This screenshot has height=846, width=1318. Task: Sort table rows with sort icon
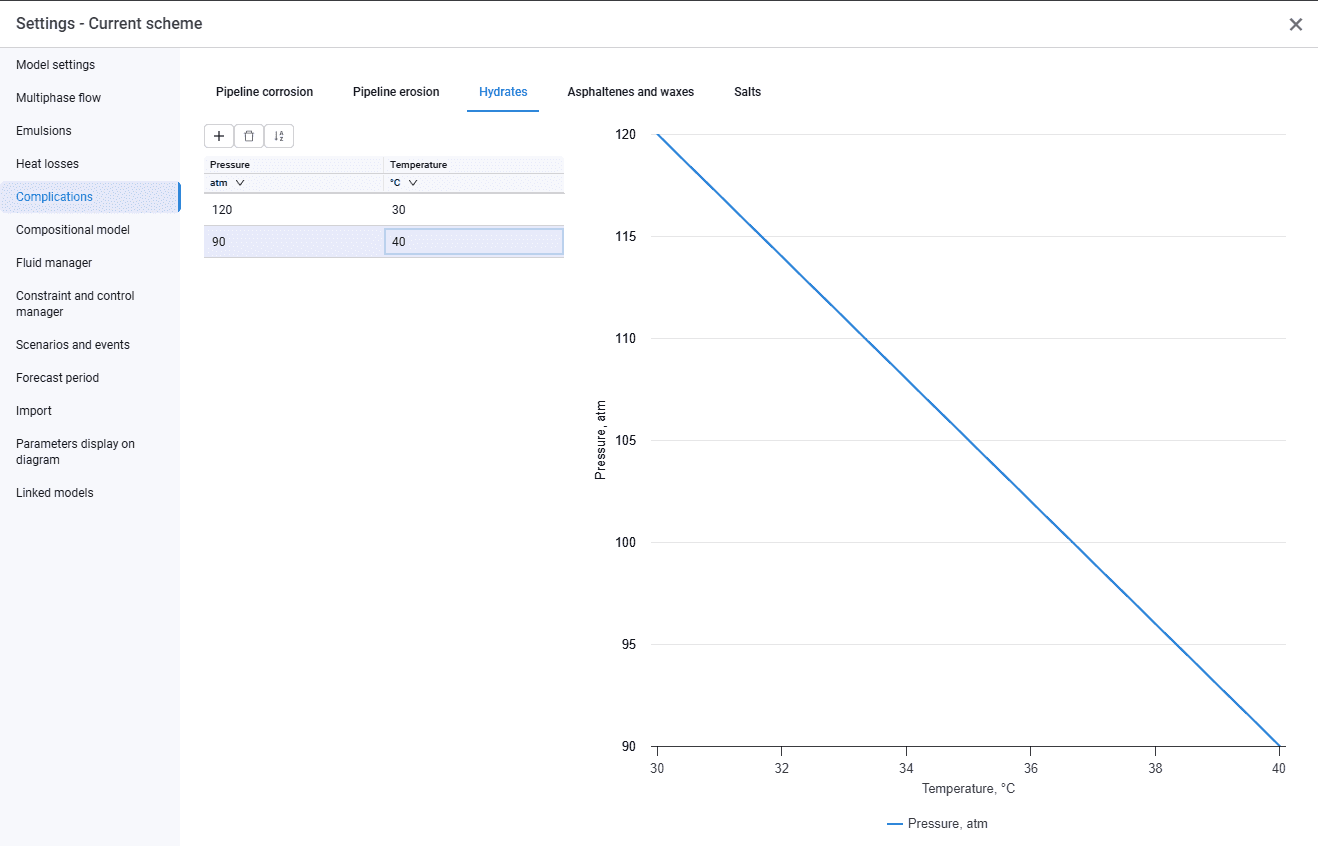pos(279,136)
